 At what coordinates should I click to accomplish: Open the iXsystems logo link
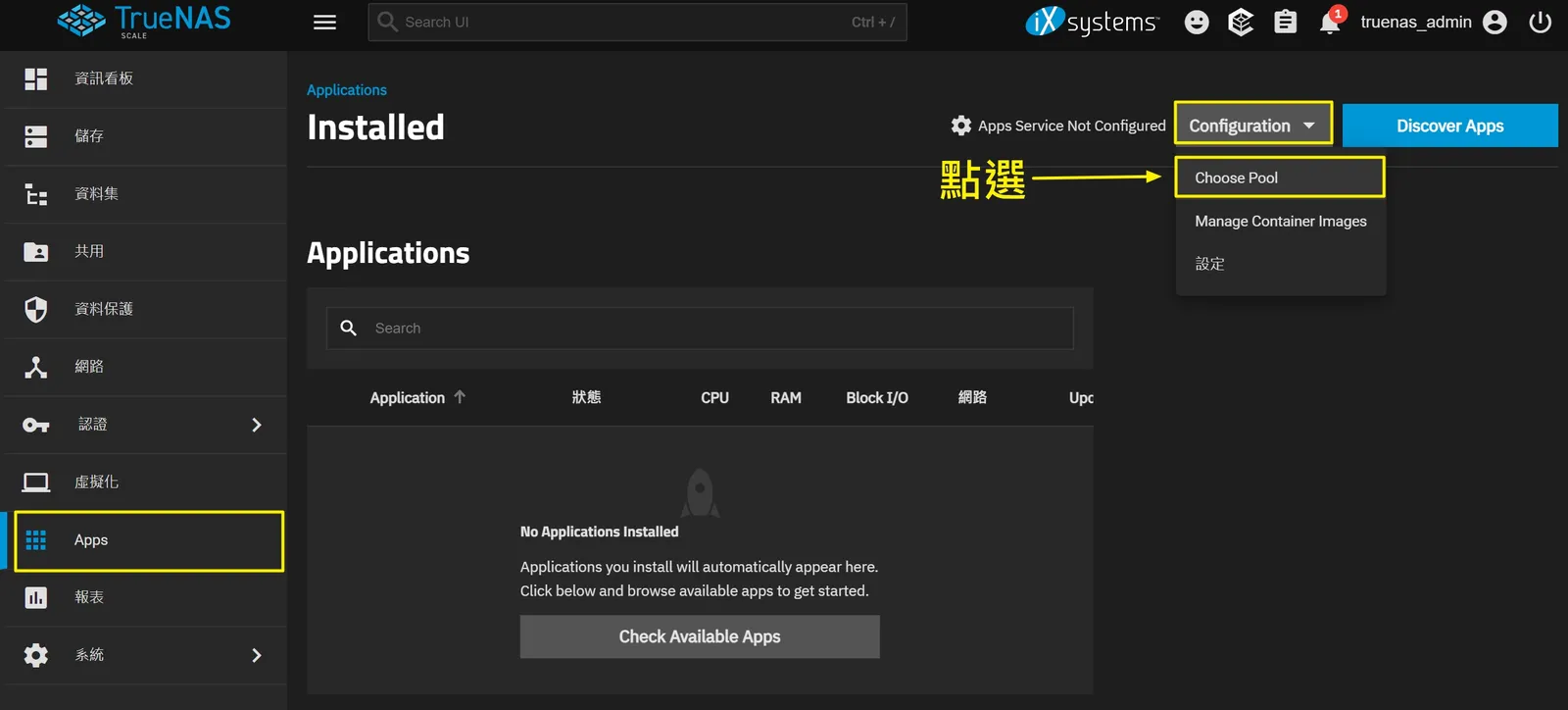click(1092, 22)
